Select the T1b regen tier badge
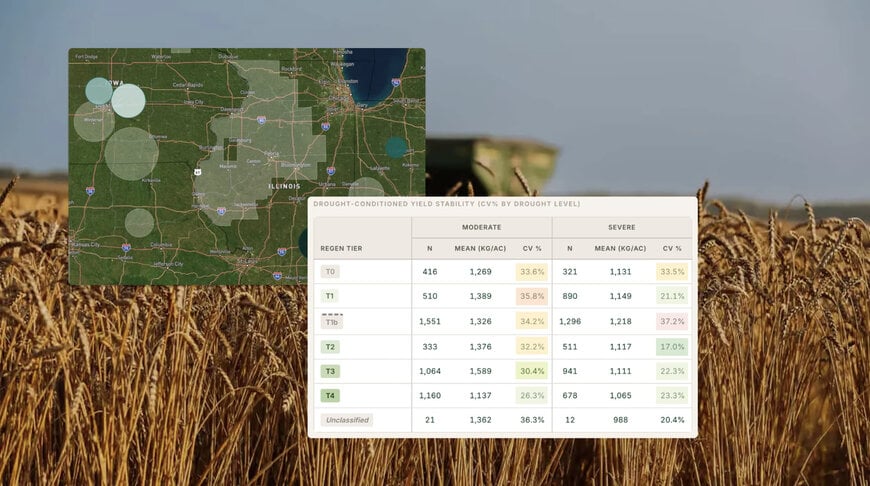The width and height of the screenshot is (870, 486). pyautogui.click(x=332, y=322)
